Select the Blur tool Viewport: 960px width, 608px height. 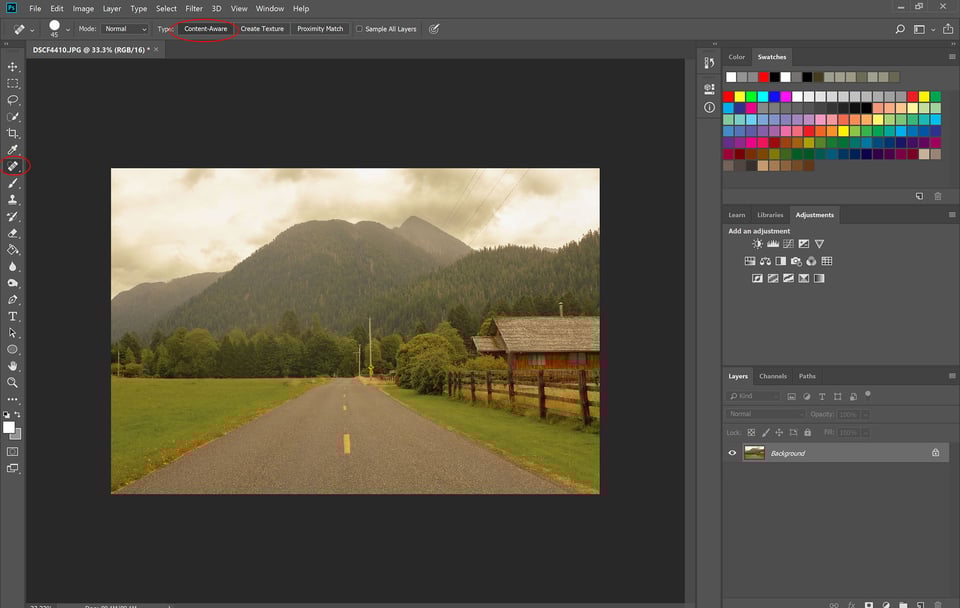12,266
